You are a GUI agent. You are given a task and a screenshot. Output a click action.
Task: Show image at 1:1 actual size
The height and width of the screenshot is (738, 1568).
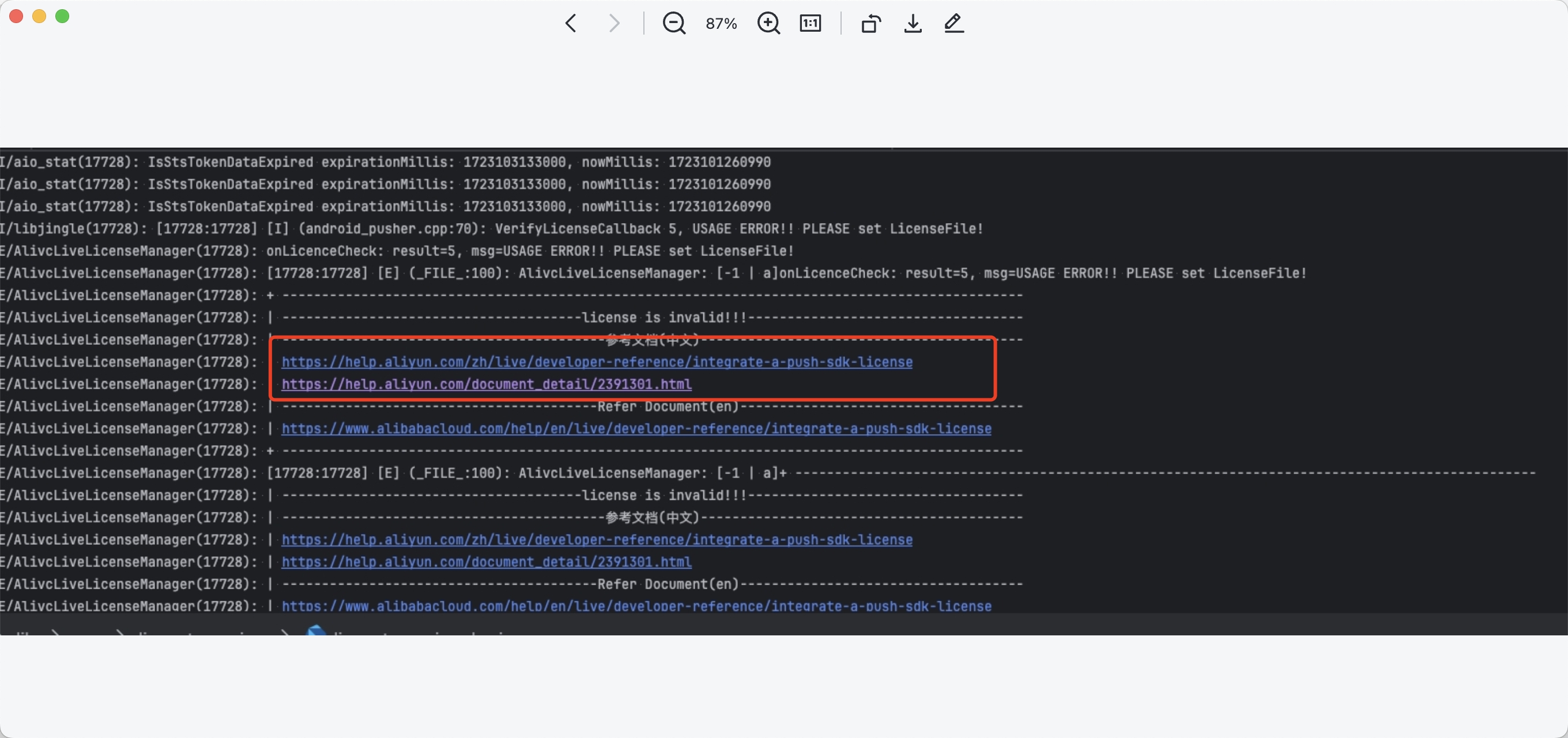[810, 23]
